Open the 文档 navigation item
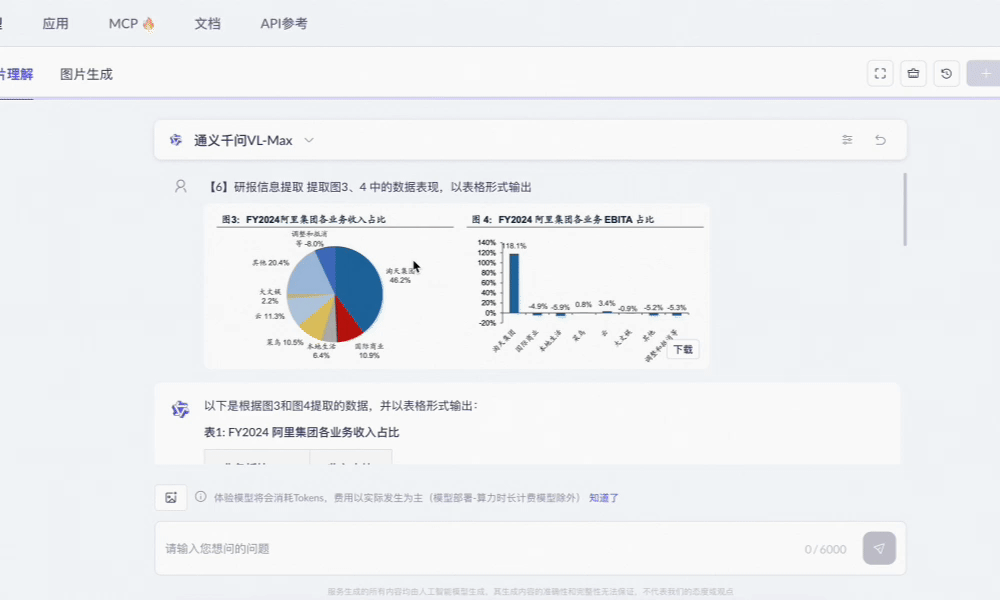Viewport: 1000px width, 600px height. 207,24
